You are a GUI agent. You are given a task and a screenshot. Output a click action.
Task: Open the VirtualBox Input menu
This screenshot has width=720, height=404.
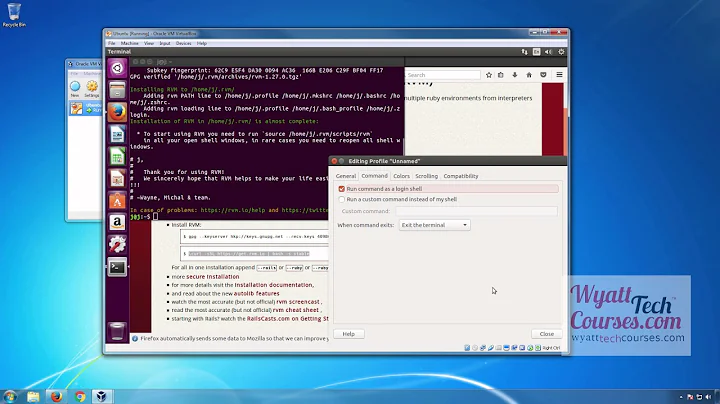tap(164, 43)
